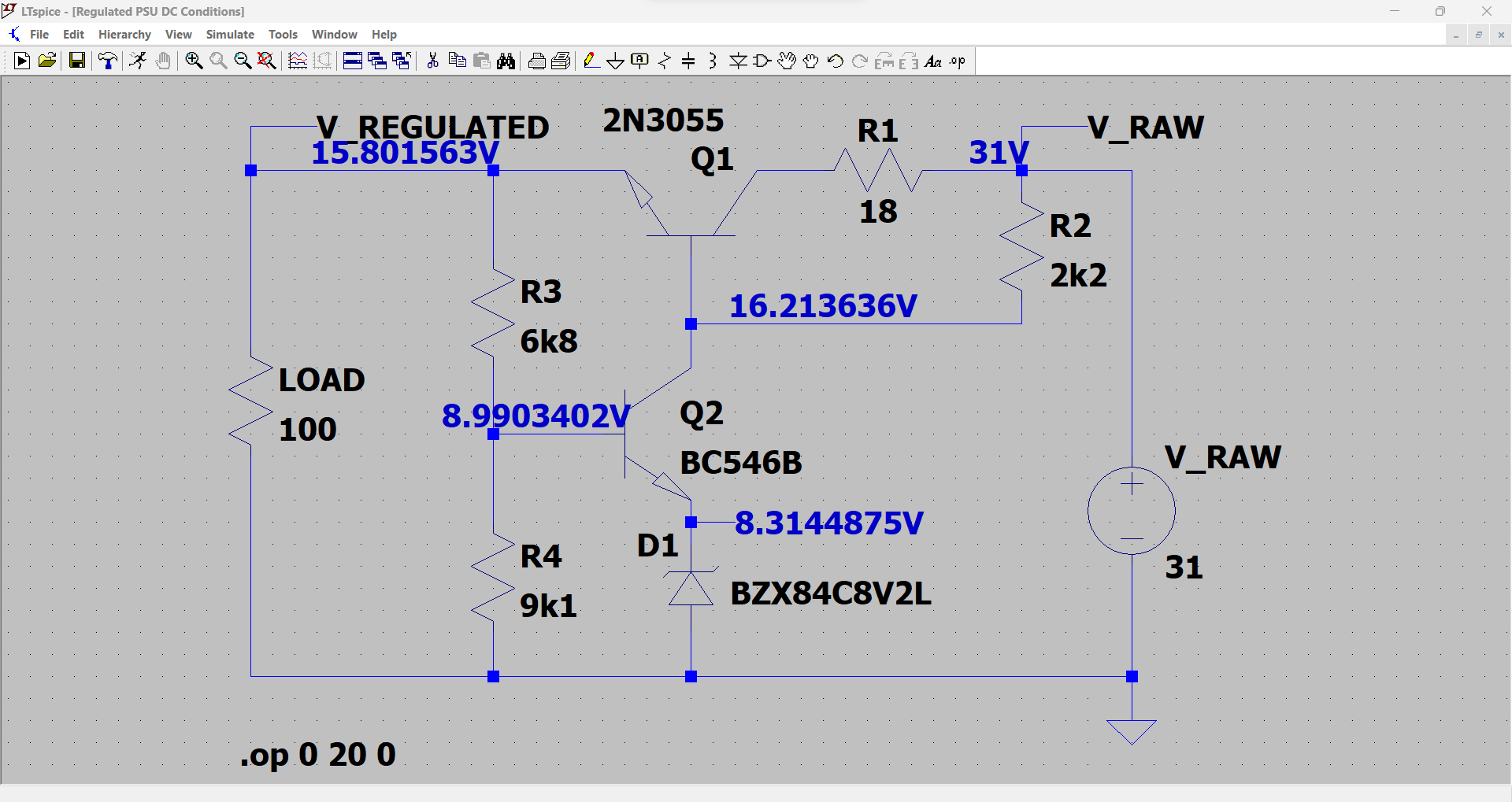This screenshot has width=1512, height=802.
Task: Click the Undo arrow icon
Action: [x=836, y=61]
